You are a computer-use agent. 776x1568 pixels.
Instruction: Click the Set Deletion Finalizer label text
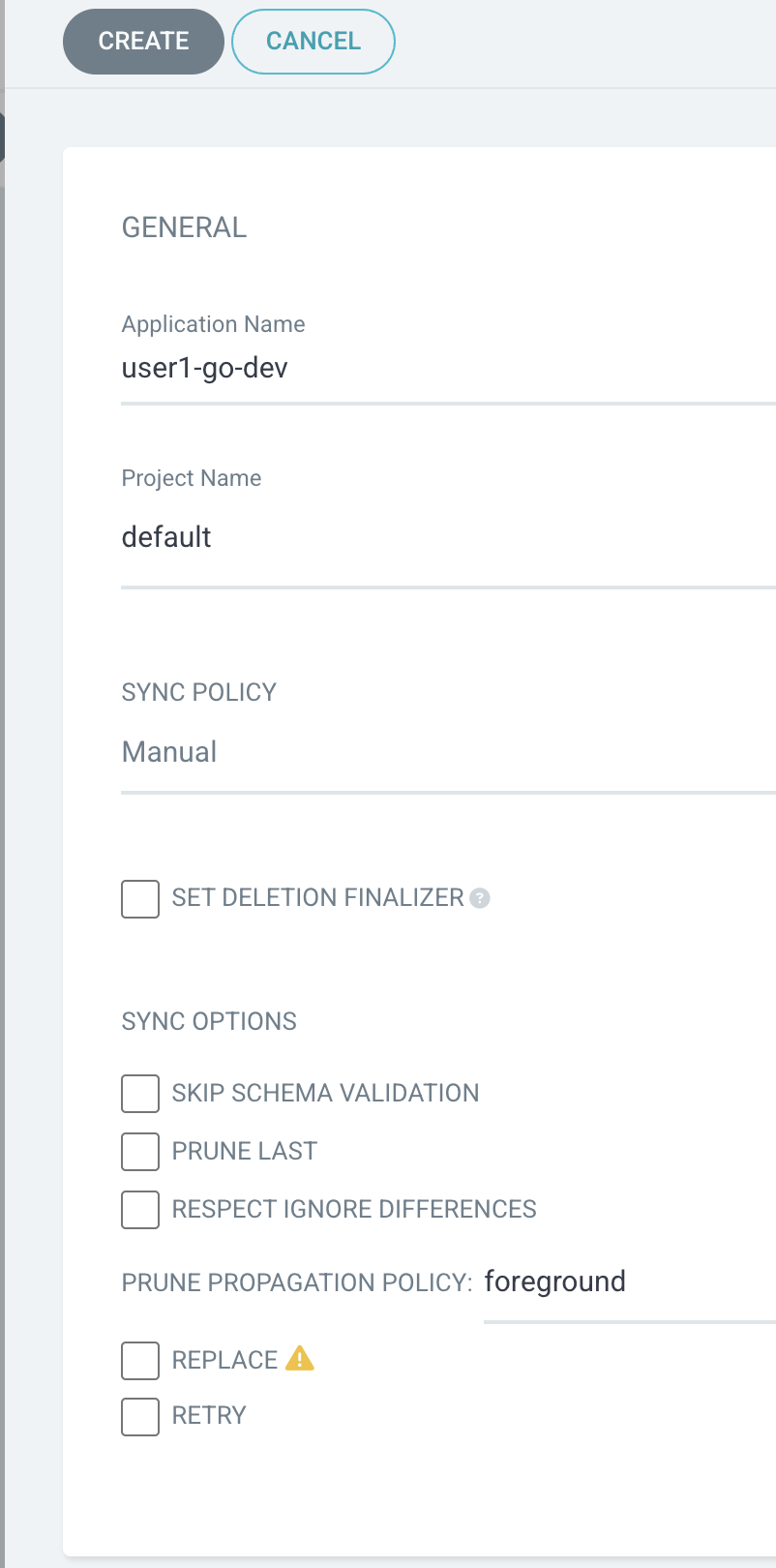(x=317, y=897)
